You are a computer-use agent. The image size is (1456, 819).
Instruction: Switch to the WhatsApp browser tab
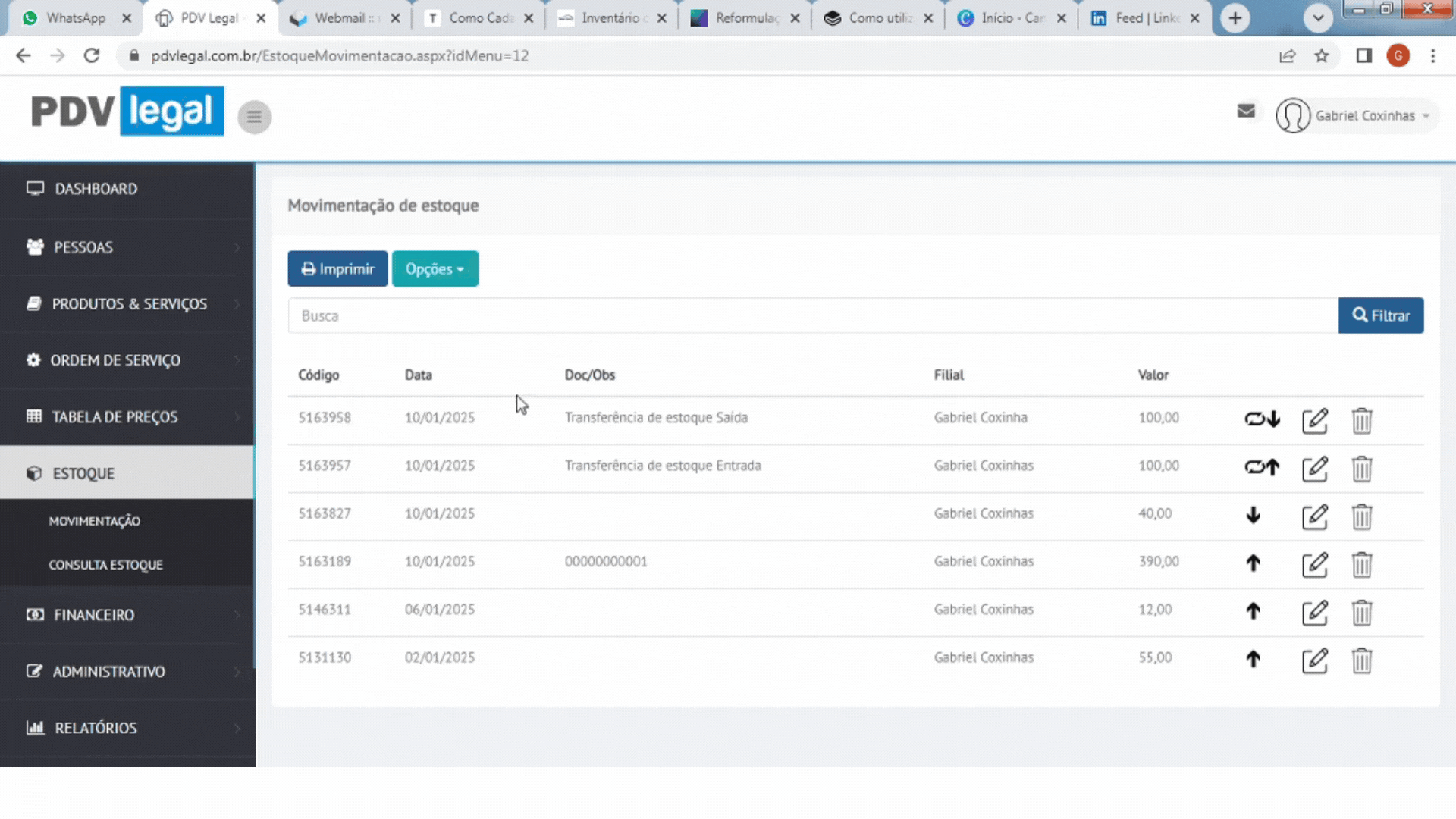[74, 18]
